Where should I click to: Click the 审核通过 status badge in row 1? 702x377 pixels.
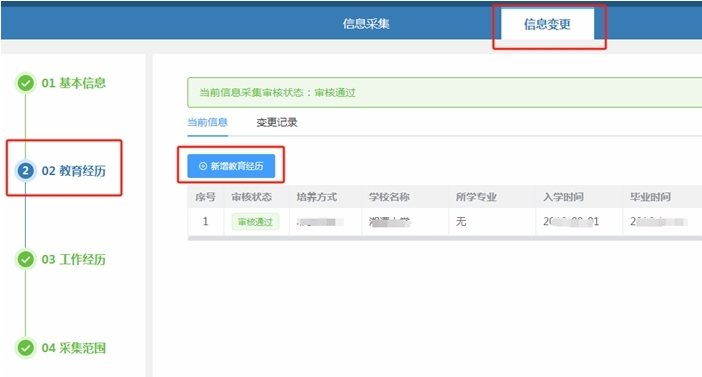pos(255,222)
